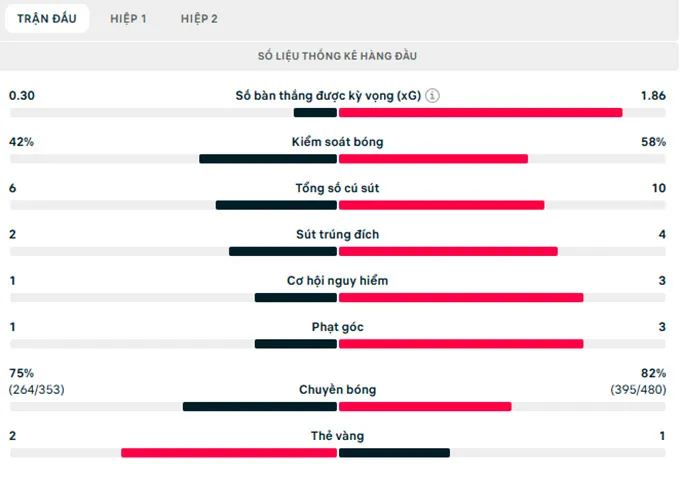Click the dark Kiểm soát bóng possession bar

pyautogui.click(x=268, y=159)
